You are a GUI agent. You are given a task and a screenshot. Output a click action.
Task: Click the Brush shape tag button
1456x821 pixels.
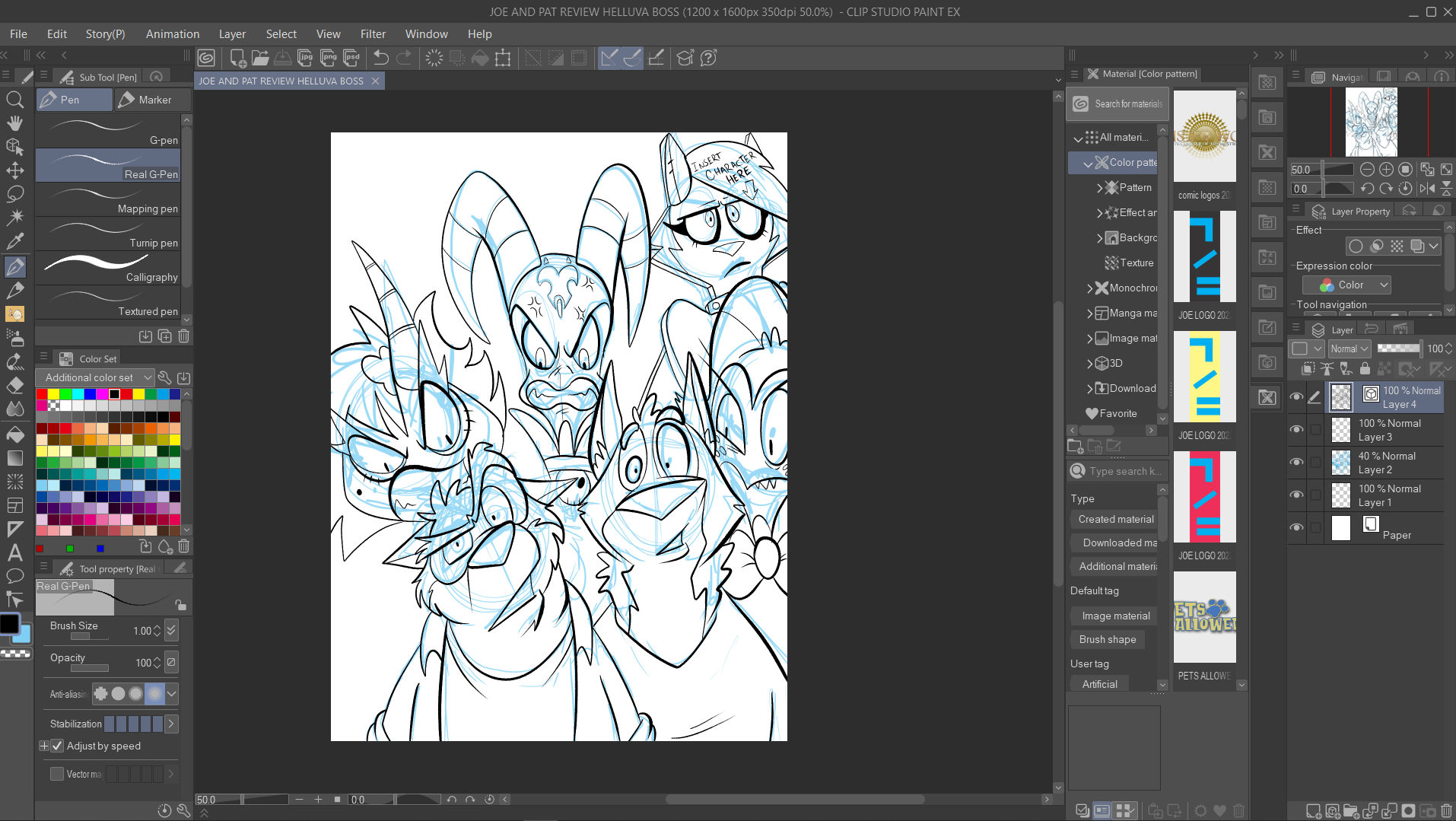[1107, 639]
